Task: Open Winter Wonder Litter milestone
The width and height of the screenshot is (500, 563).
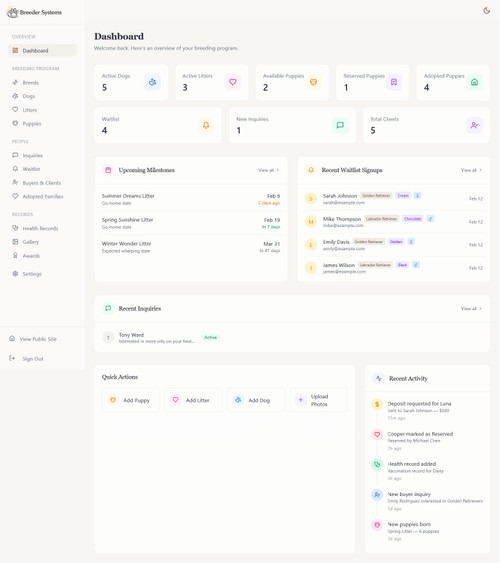Action: pos(191,247)
